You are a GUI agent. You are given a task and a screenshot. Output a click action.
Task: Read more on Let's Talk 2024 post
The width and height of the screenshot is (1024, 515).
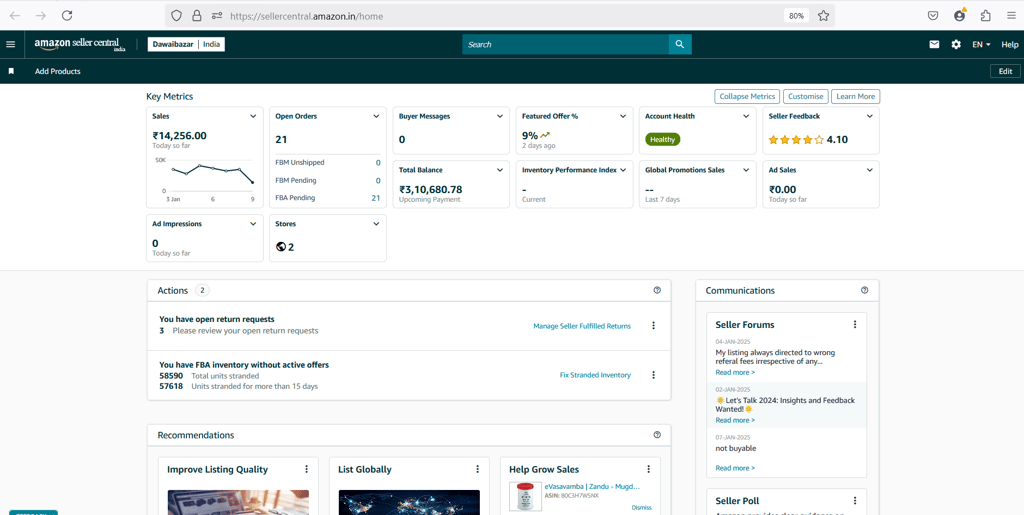pos(735,420)
